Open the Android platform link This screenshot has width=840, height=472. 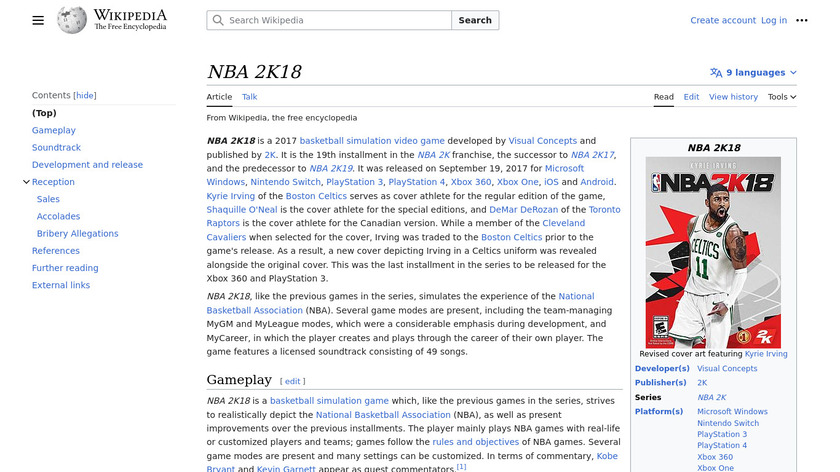(597, 182)
